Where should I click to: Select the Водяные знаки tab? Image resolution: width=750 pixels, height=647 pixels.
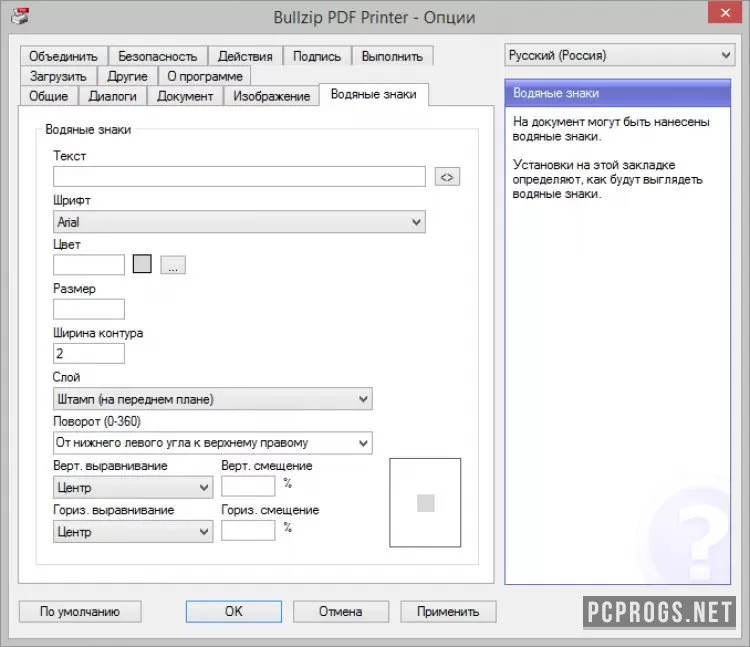click(x=374, y=94)
